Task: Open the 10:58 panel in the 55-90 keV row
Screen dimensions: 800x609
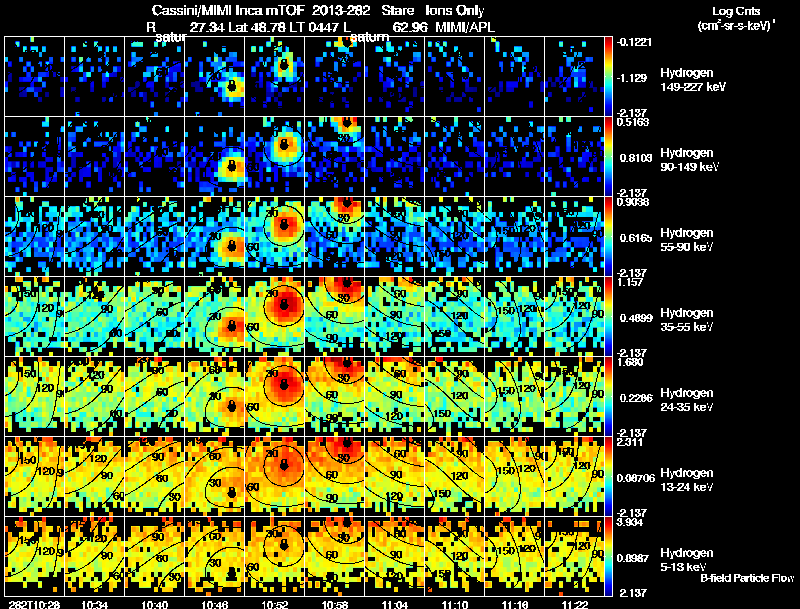Action: (335, 236)
